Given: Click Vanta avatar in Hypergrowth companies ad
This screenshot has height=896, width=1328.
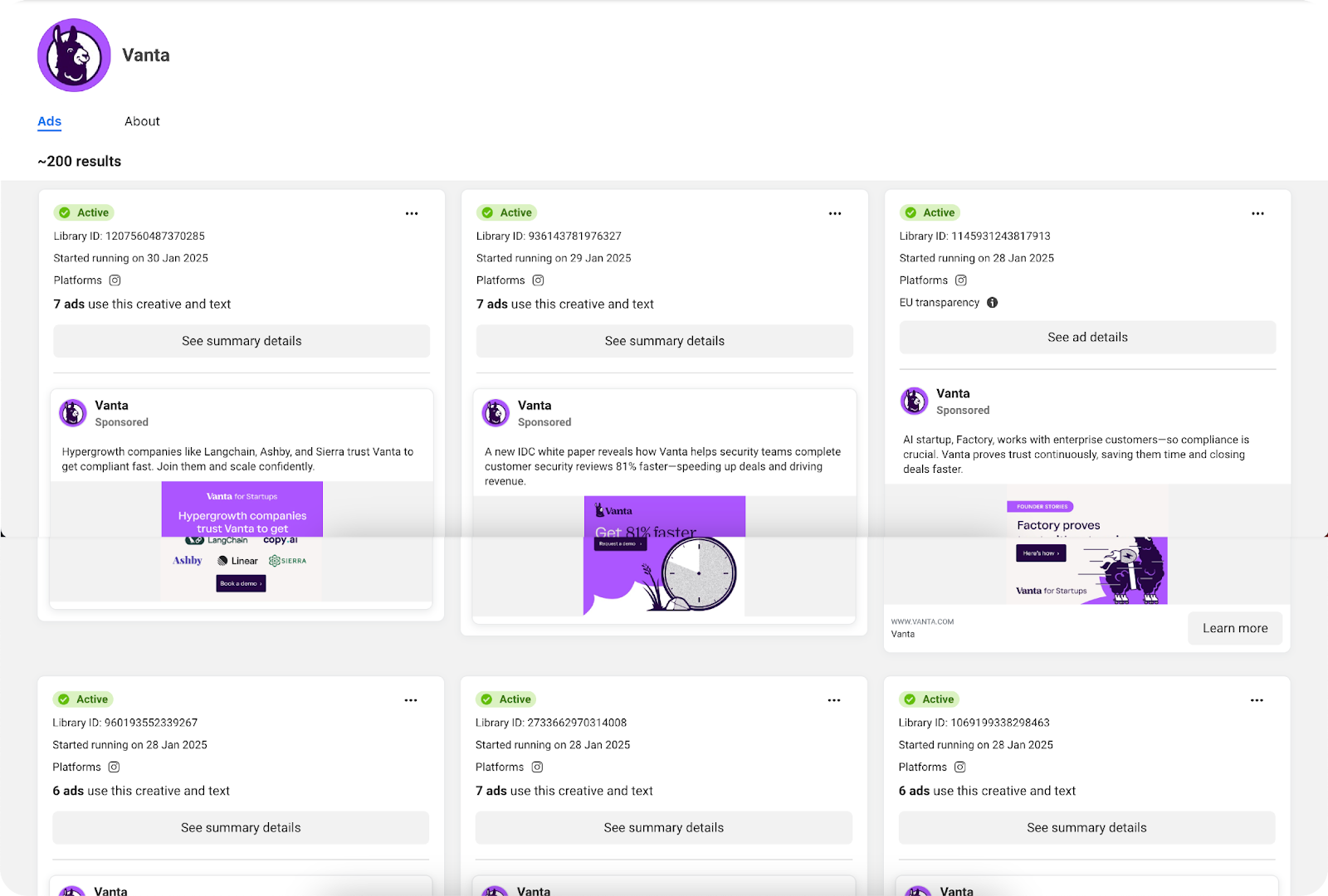Looking at the screenshot, I should 73,413.
